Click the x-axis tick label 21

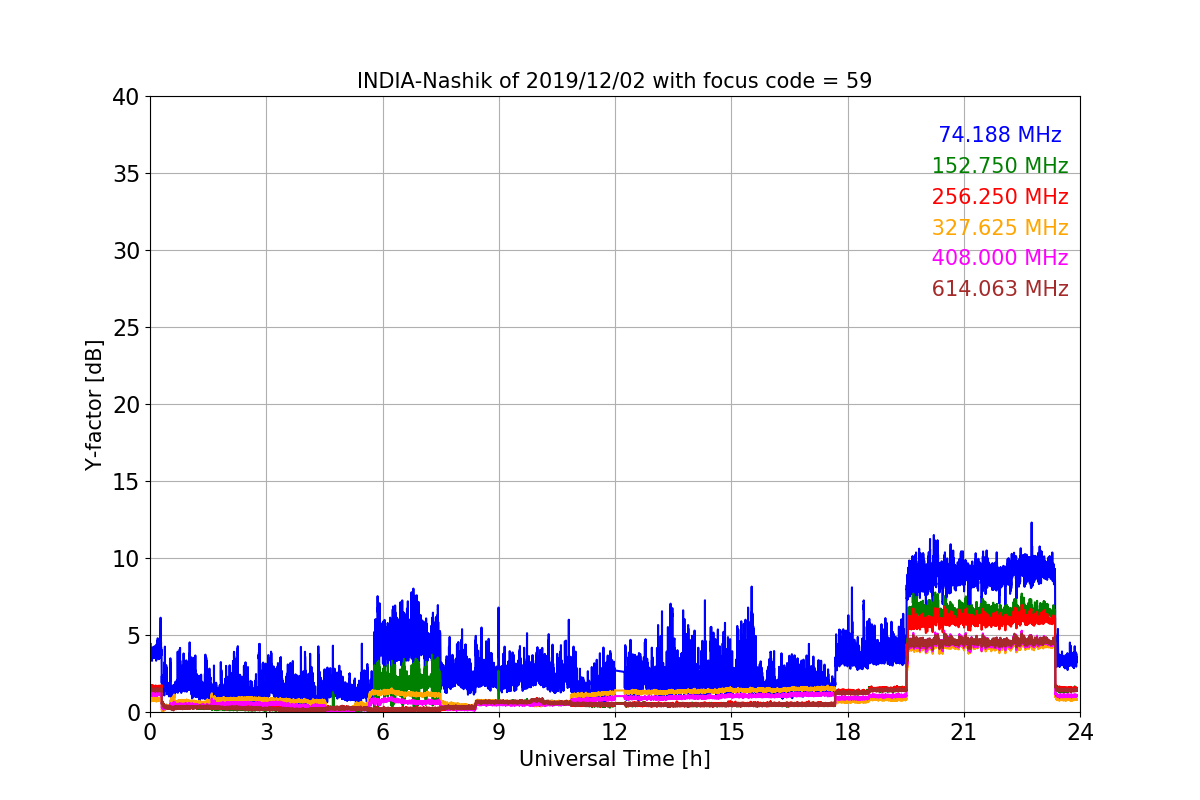pyautogui.click(x=963, y=731)
